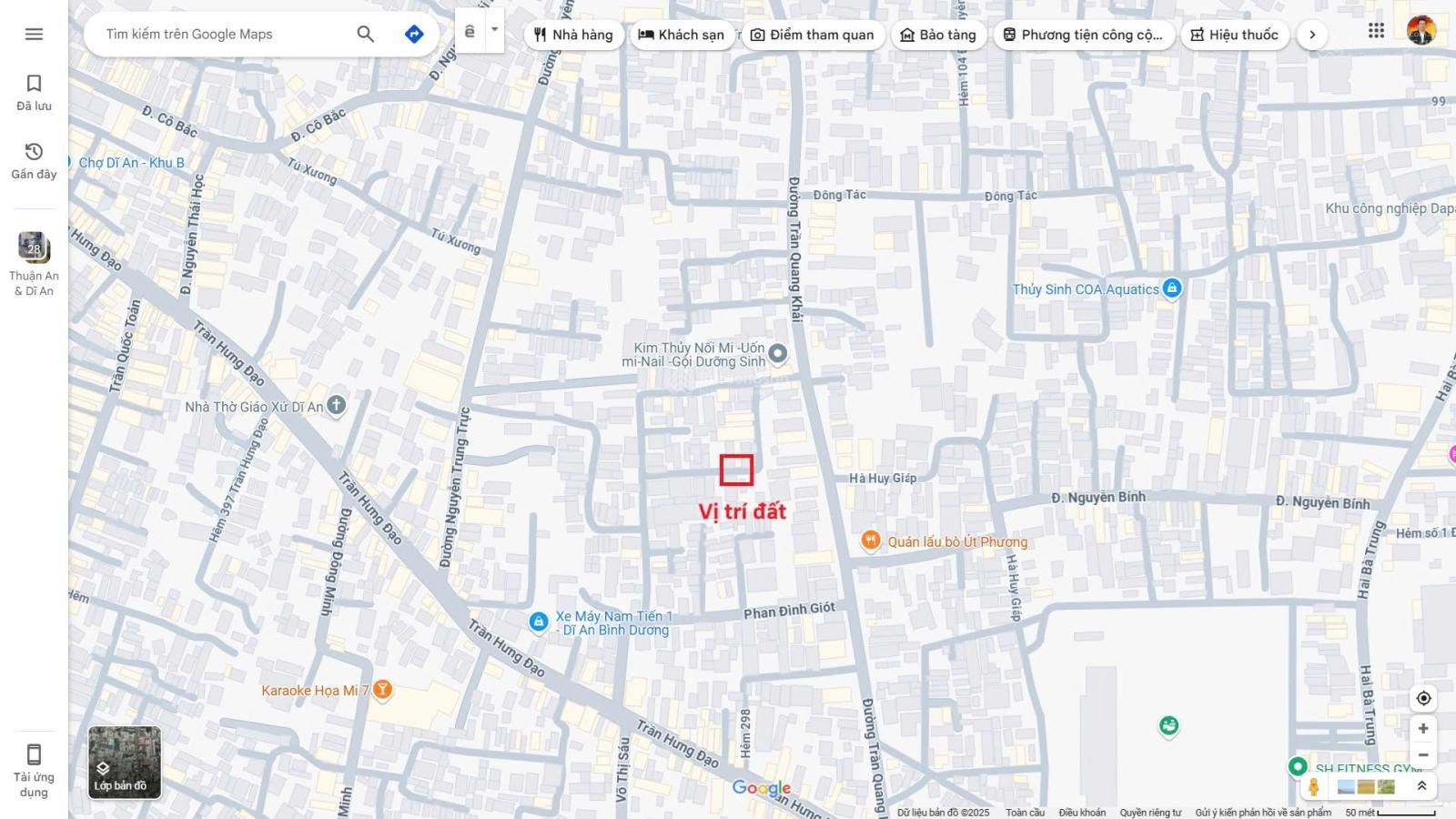This screenshot has width=1456, height=819.
Task: Filter by Phương tiện công cộng transit
Action: [x=1083, y=35]
